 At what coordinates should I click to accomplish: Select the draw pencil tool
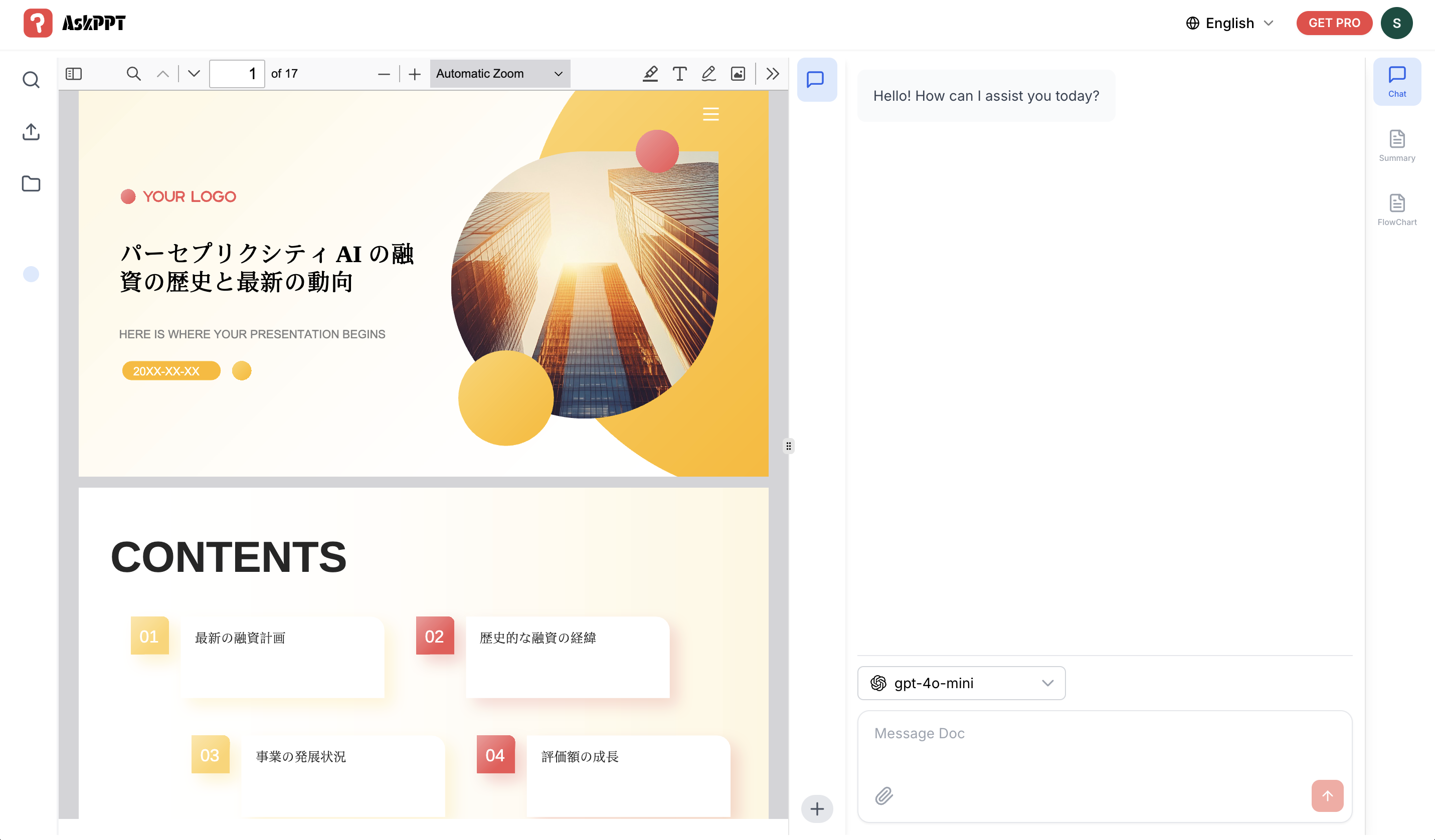(x=708, y=73)
